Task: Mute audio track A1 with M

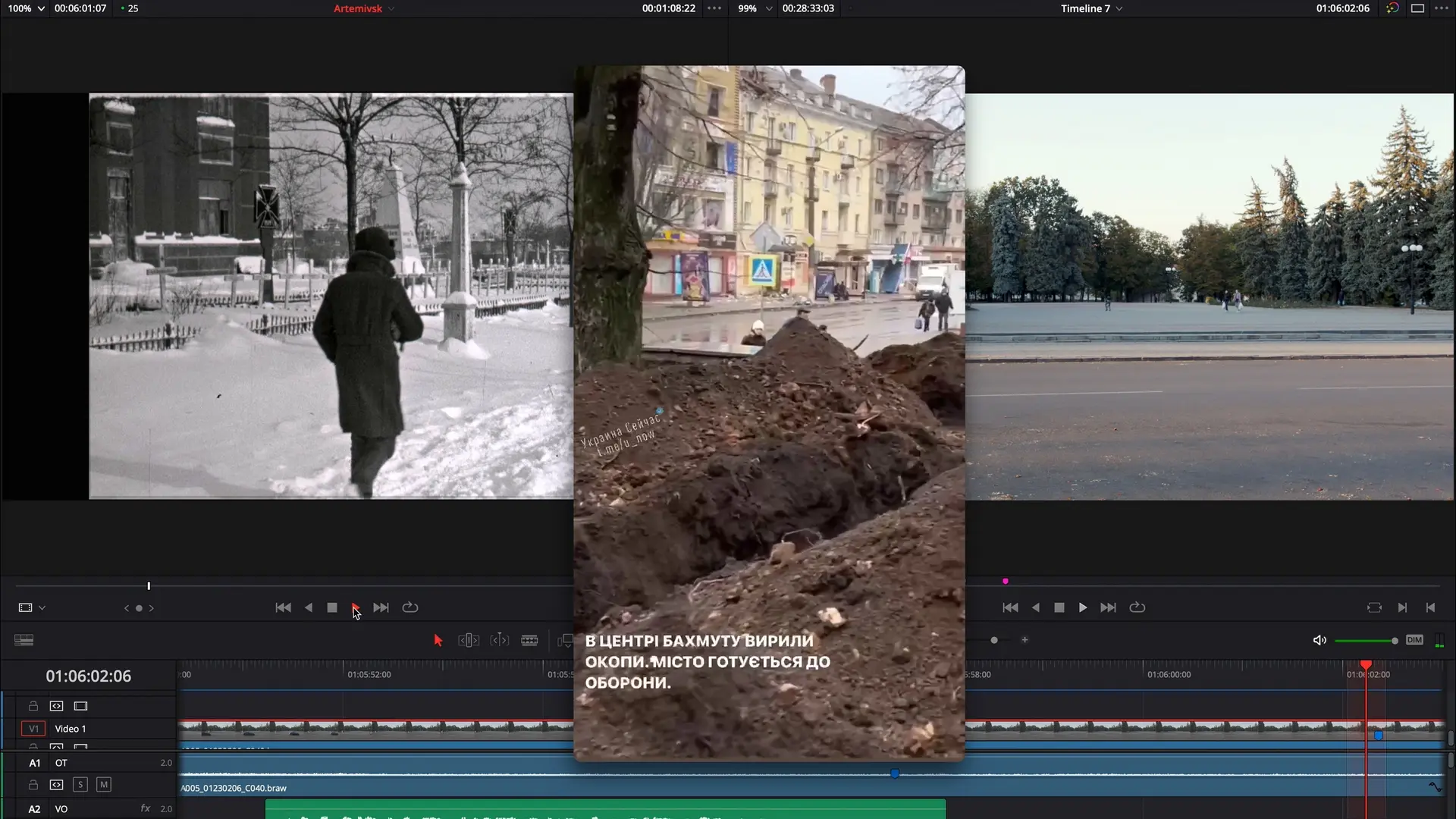Action: point(104,784)
